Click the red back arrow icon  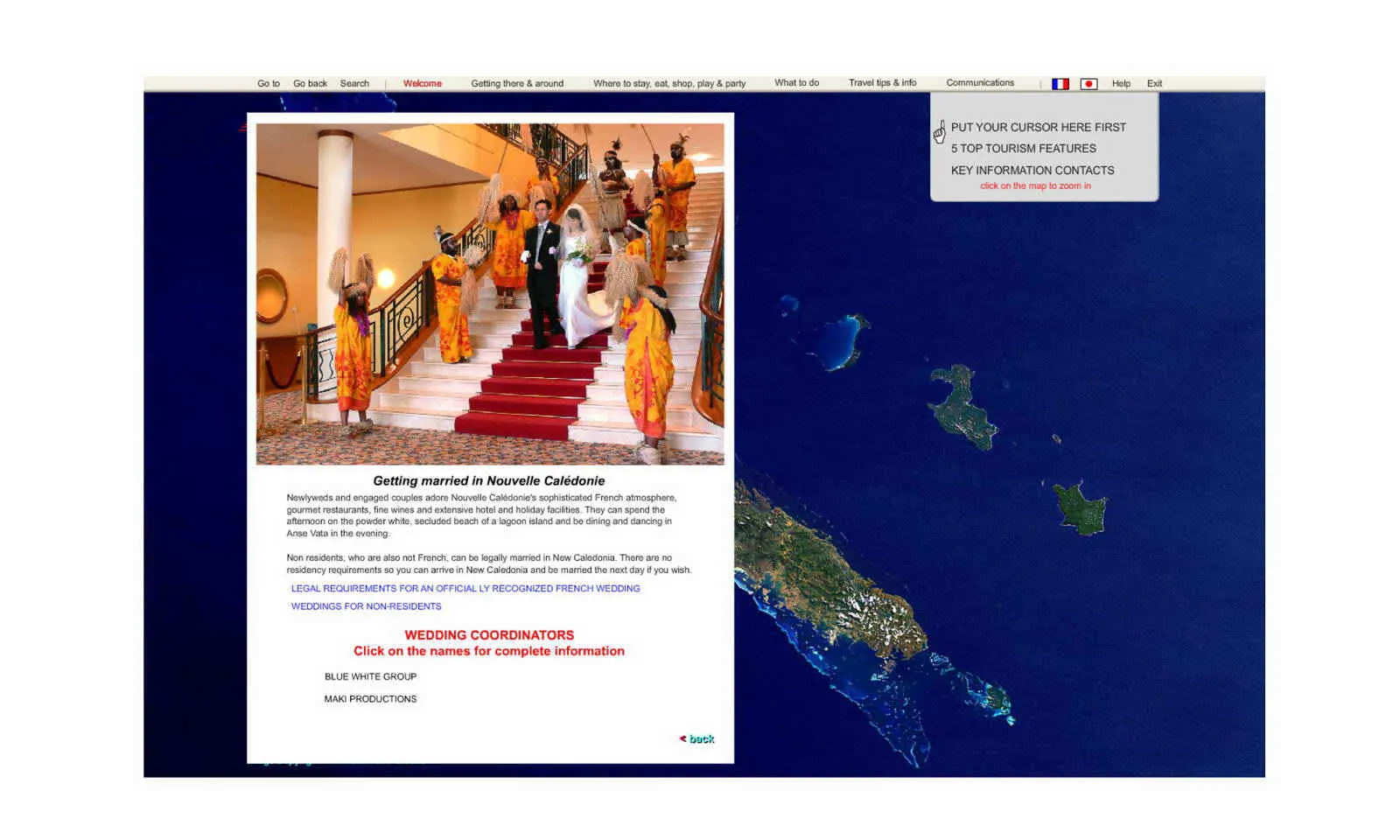(683, 738)
